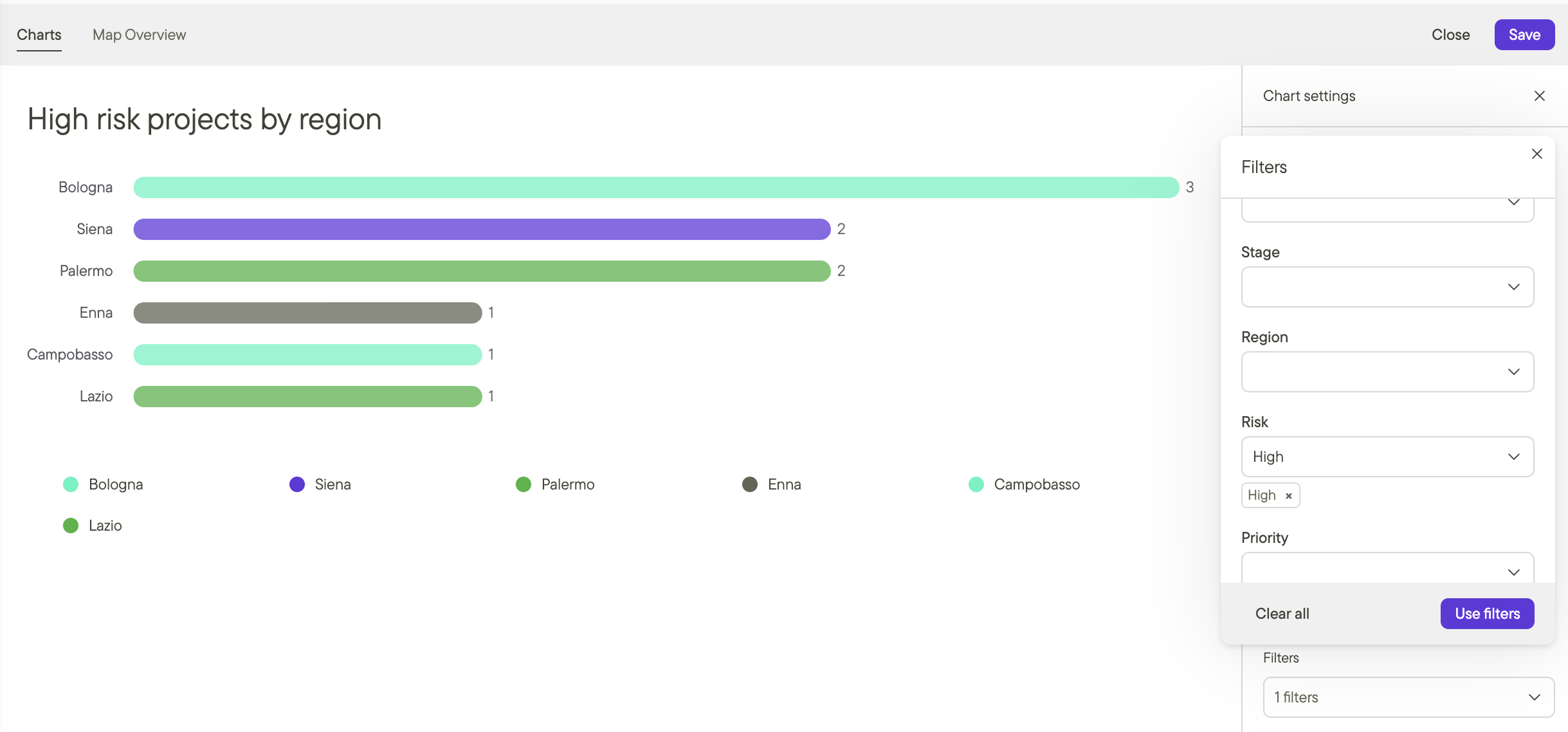
Task: Expand the Priority filter dropdown
Action: point(1387,570)
